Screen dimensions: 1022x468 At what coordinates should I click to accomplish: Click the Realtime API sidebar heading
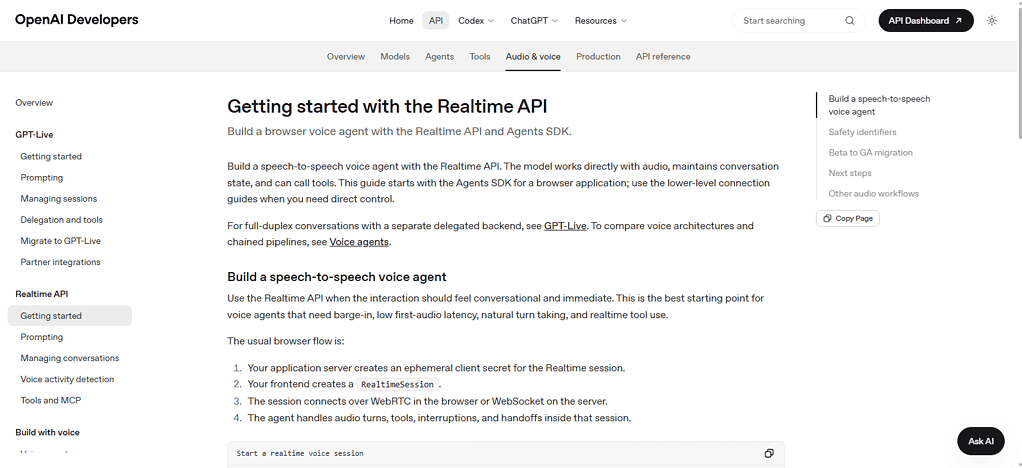42,294
